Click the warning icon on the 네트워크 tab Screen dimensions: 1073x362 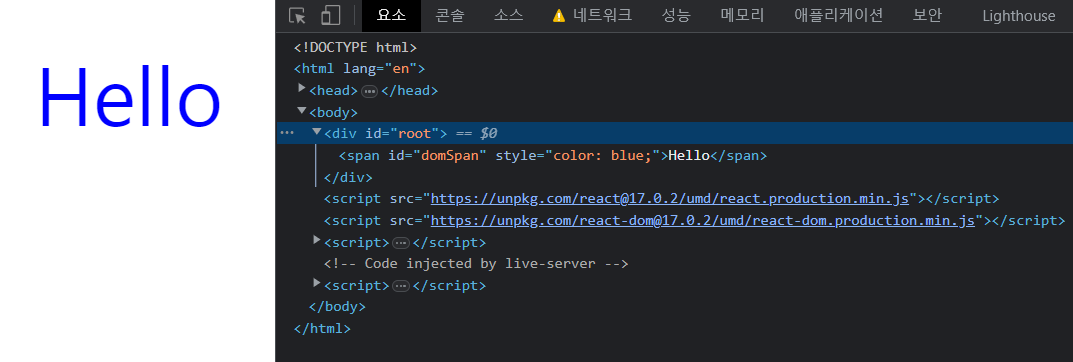558,16
